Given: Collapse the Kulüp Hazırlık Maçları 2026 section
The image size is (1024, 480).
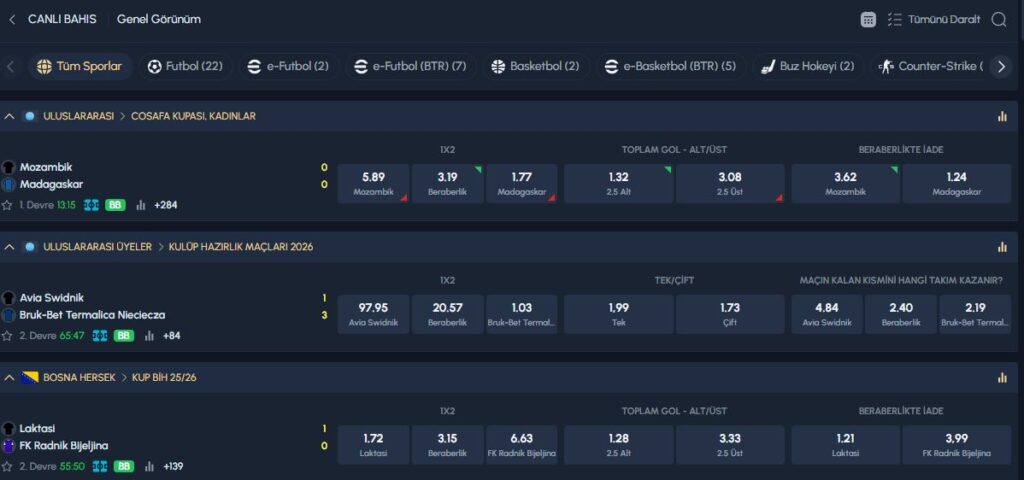Looking at the screenshot, I should (10, 247).
